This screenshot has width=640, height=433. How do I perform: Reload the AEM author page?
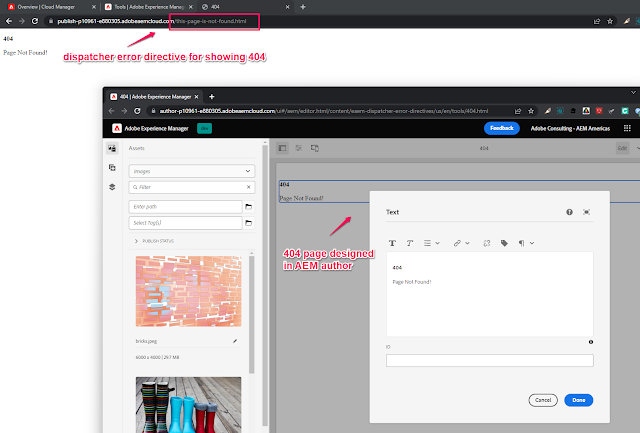click(138, 111)
